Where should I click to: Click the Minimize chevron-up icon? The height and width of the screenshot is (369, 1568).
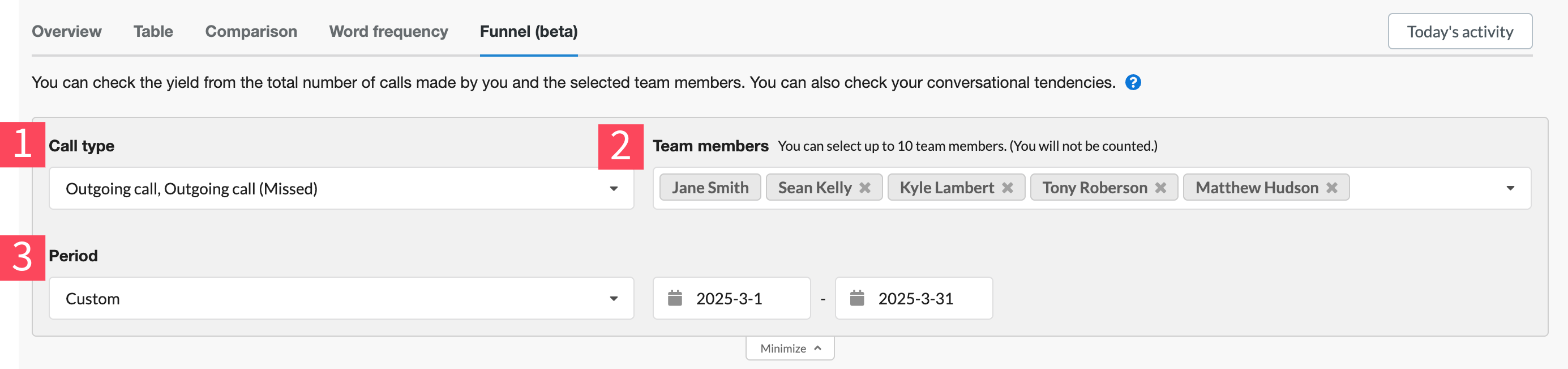click(817, 348)
